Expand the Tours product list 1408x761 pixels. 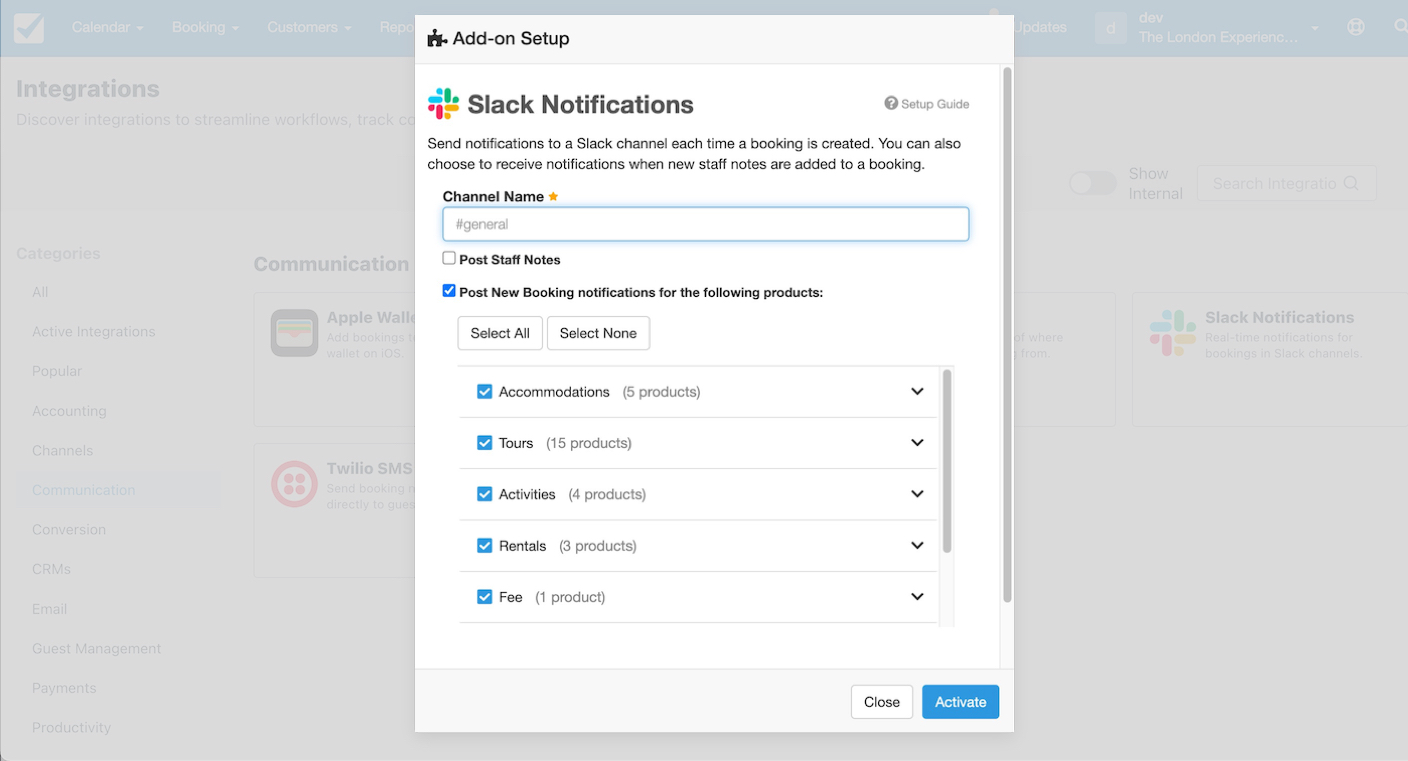(x=917, y=443)
